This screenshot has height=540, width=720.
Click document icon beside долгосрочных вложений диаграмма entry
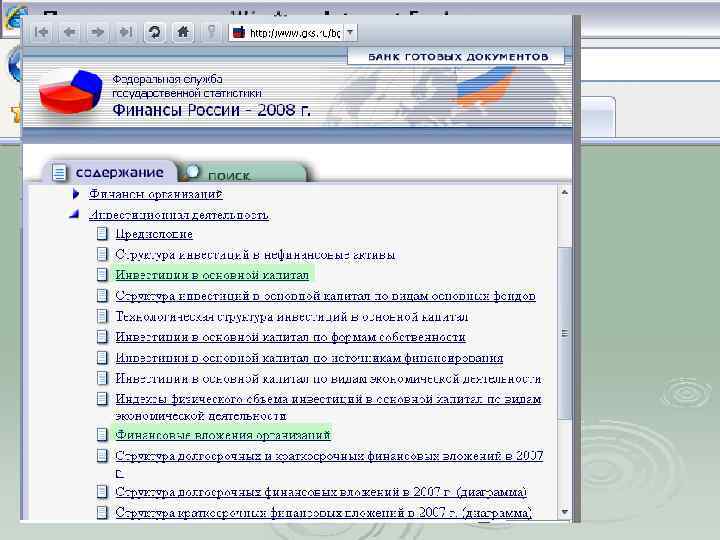tap(102, 492)
